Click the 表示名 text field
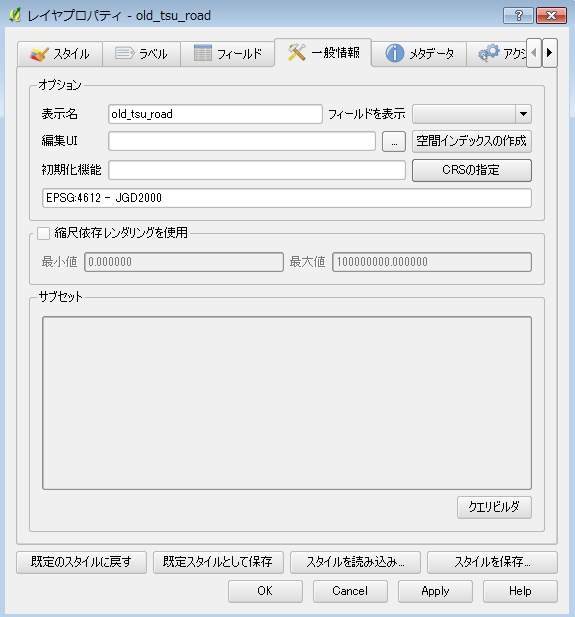 click(x=215, y=114)
